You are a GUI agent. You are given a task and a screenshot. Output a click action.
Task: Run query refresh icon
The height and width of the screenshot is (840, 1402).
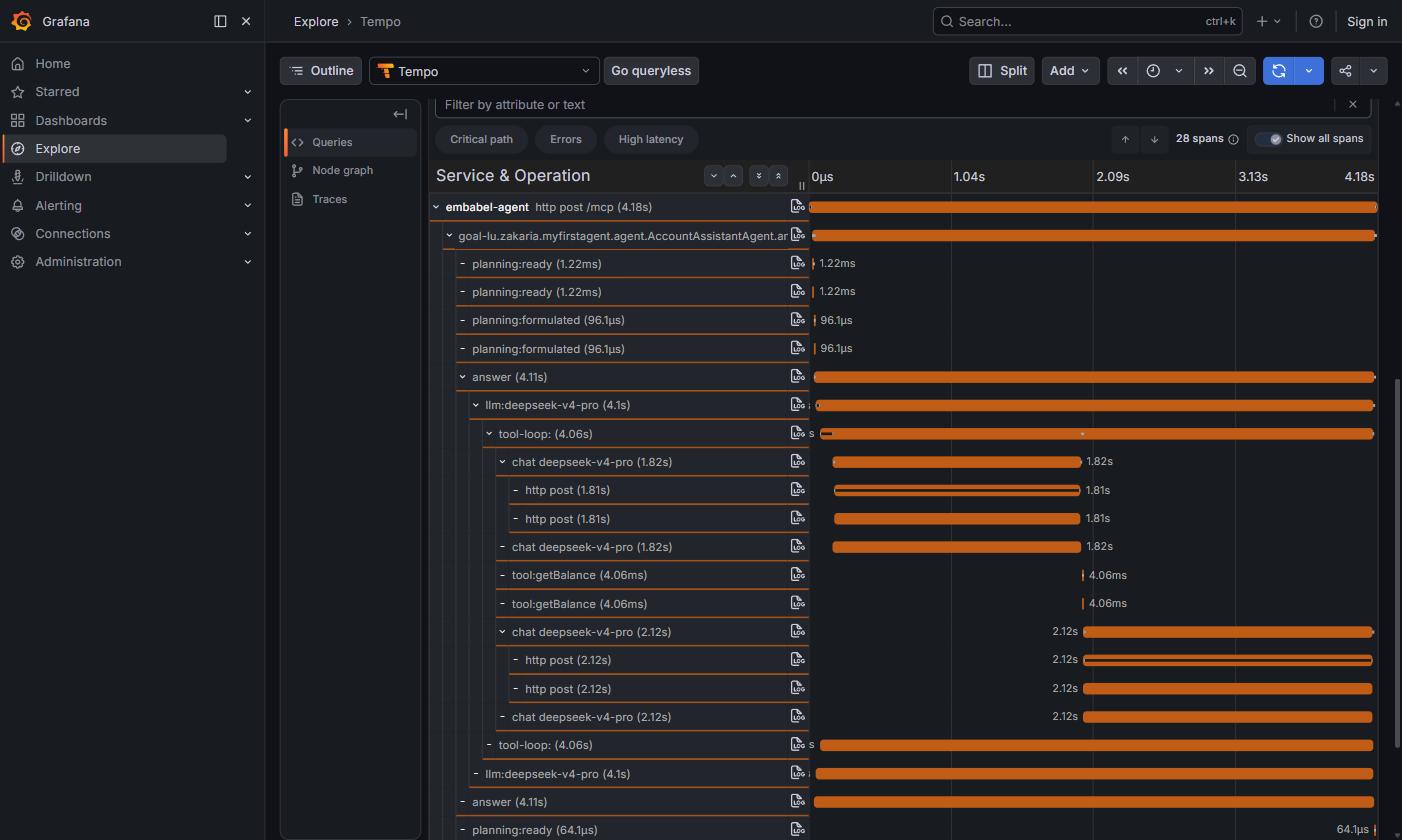(1279, 71)
